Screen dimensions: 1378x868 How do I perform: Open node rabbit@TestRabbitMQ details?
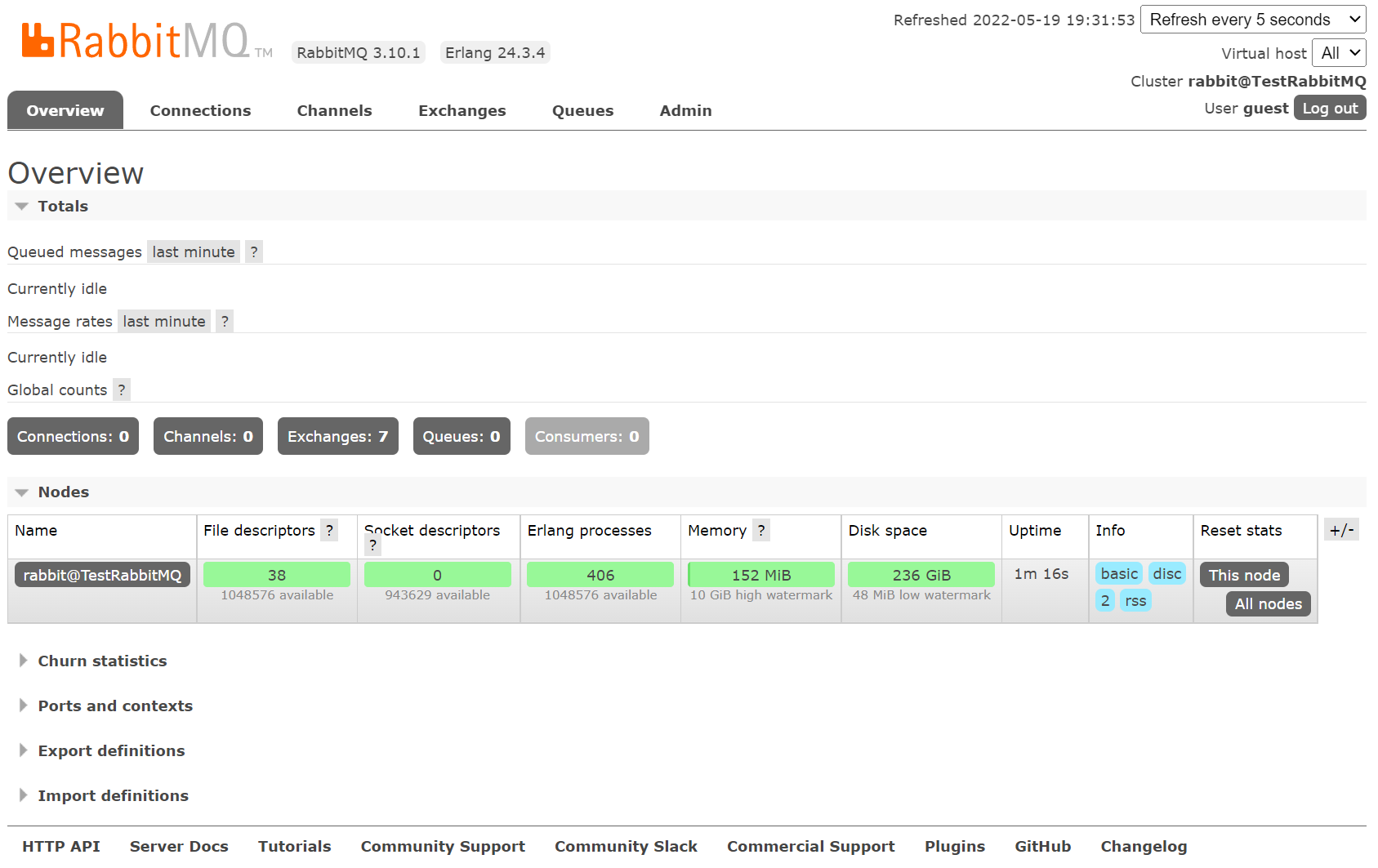(103, 575)
